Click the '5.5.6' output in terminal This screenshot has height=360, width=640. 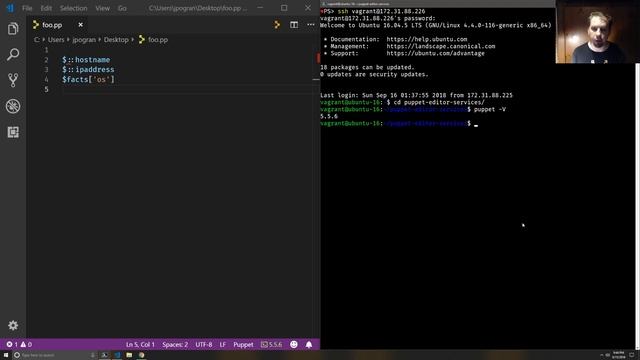(x=329, y=116)
